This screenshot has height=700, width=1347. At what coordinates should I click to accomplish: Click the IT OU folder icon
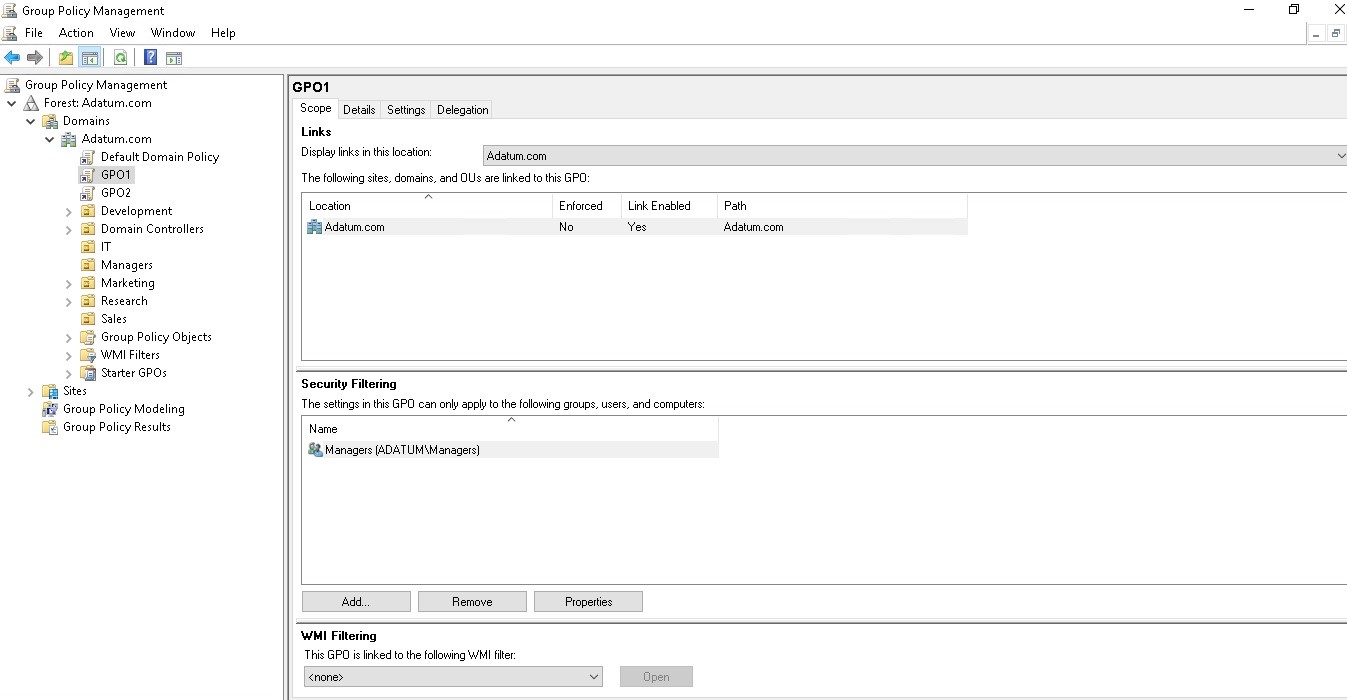pos(88,247)
